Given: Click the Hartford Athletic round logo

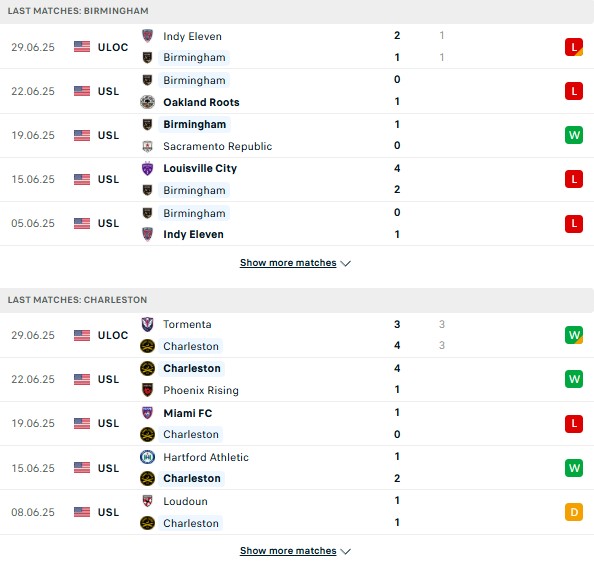Looking at the screenshot, I should (147, 457).
